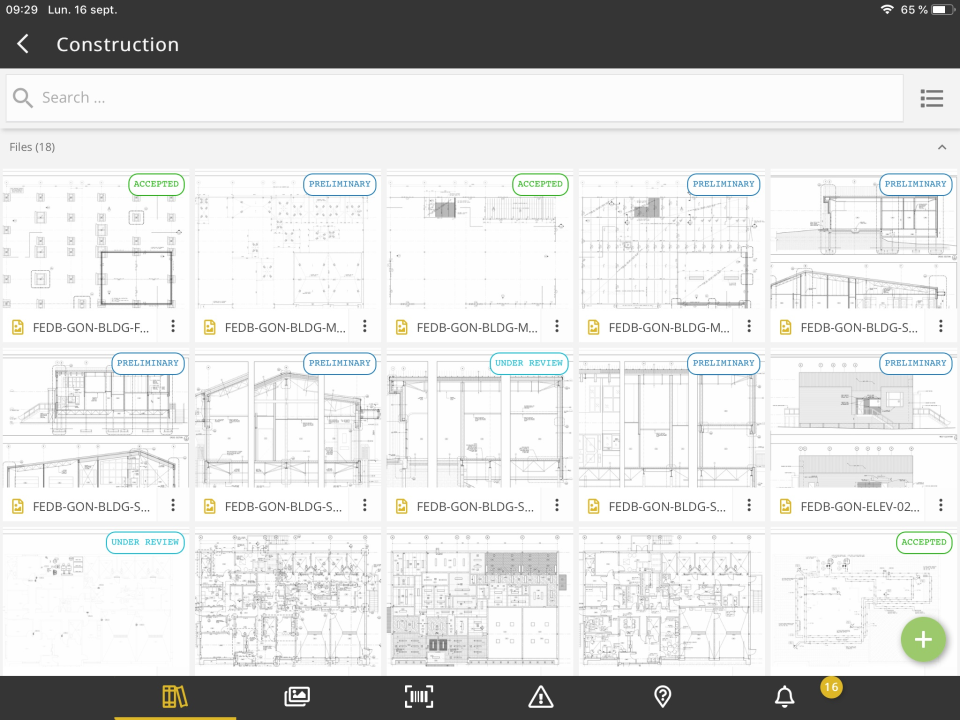The height and width of the screenshot is (720, 960).
Task: Open the notifications bell tab
Action: point(784,697)
